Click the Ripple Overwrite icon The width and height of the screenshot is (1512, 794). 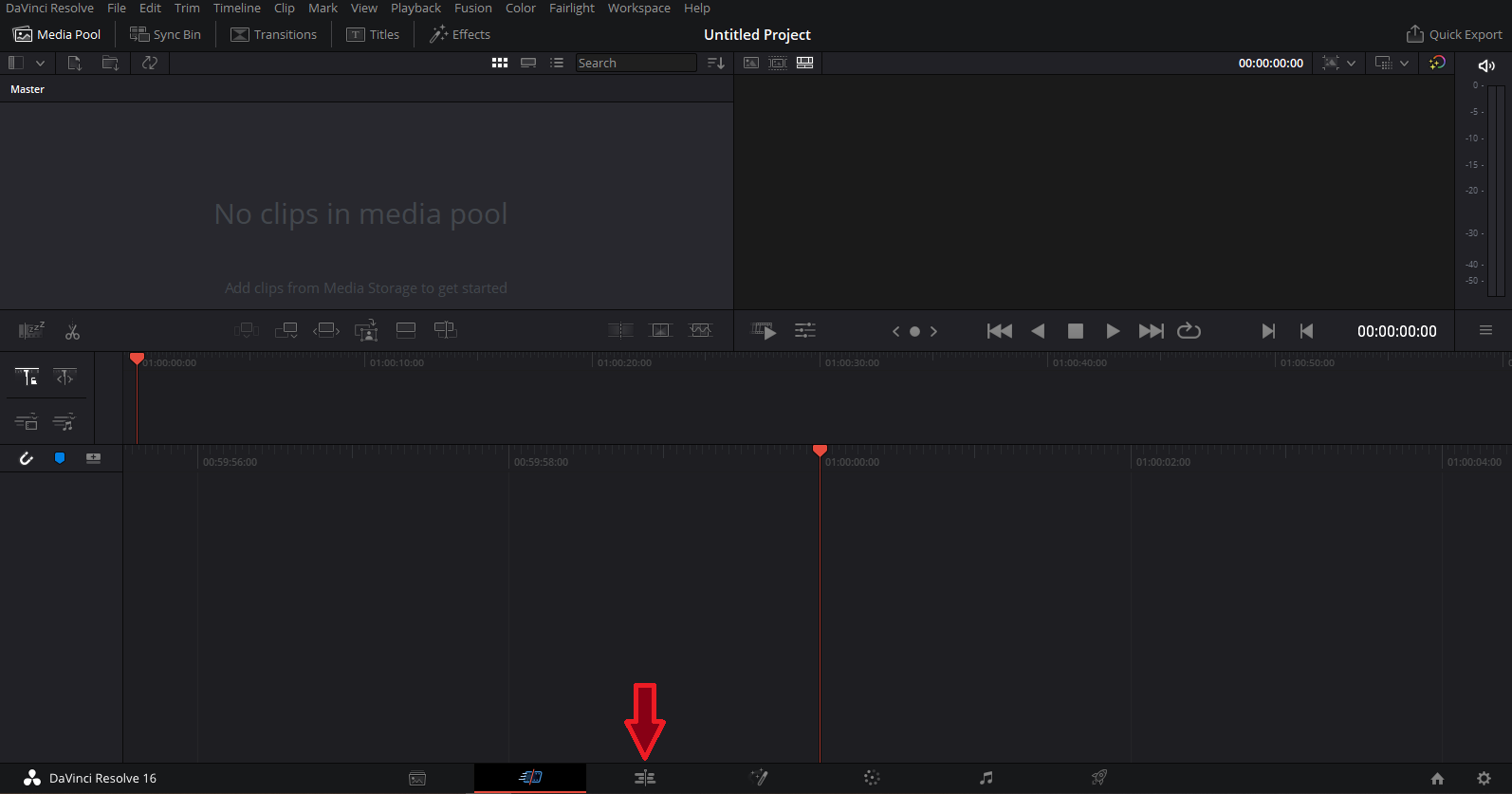326,330
